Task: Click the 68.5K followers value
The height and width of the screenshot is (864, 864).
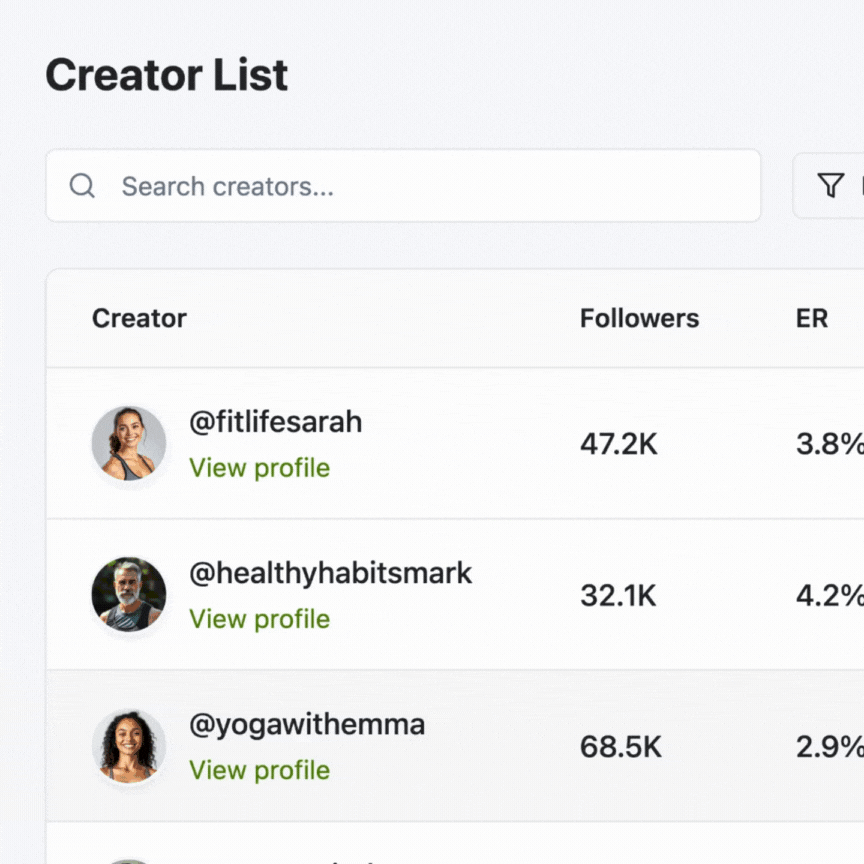Action: [620, 747]
